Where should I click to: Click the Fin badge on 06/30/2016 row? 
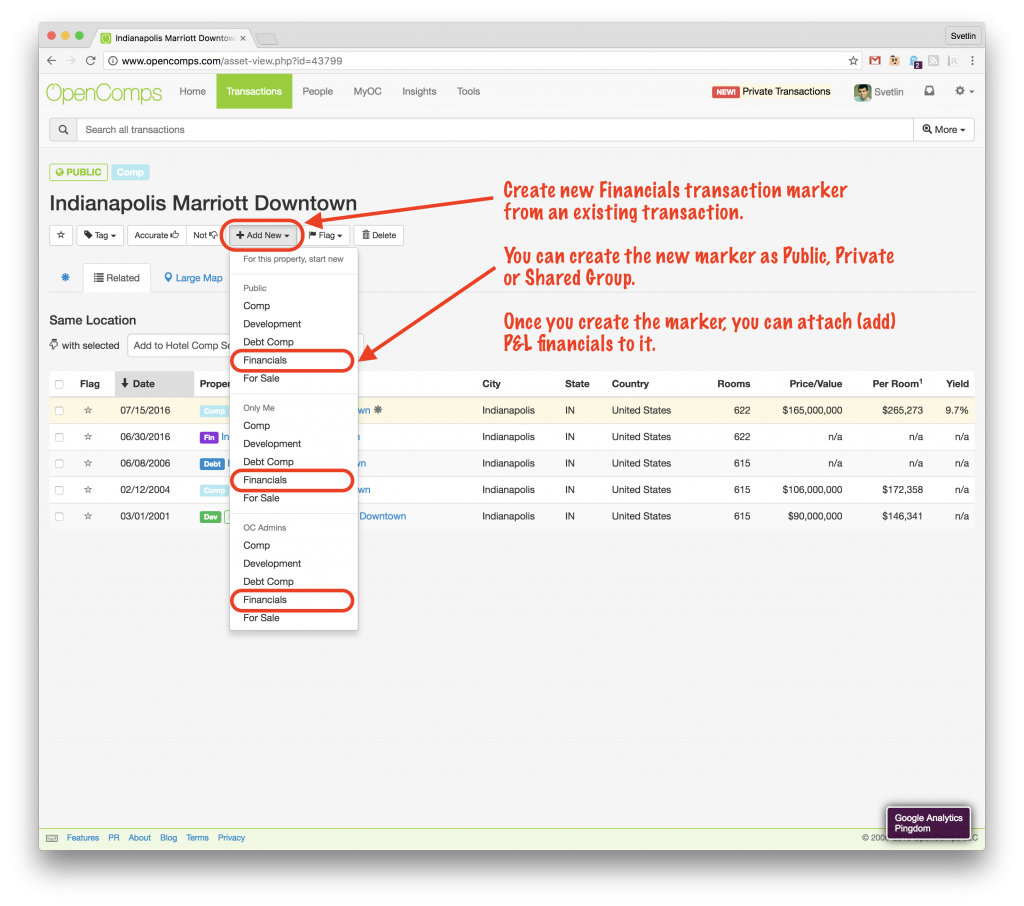pos(209,437)
